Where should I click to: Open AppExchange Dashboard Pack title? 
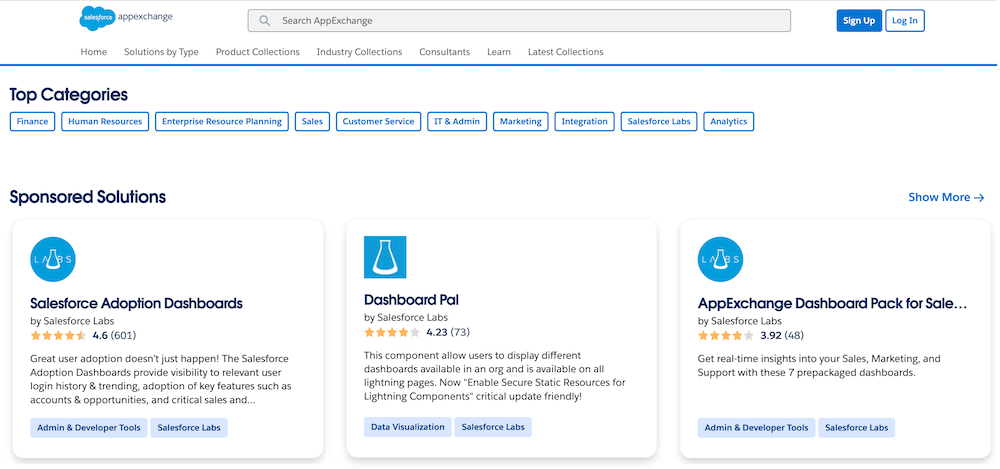click(833, 303)
